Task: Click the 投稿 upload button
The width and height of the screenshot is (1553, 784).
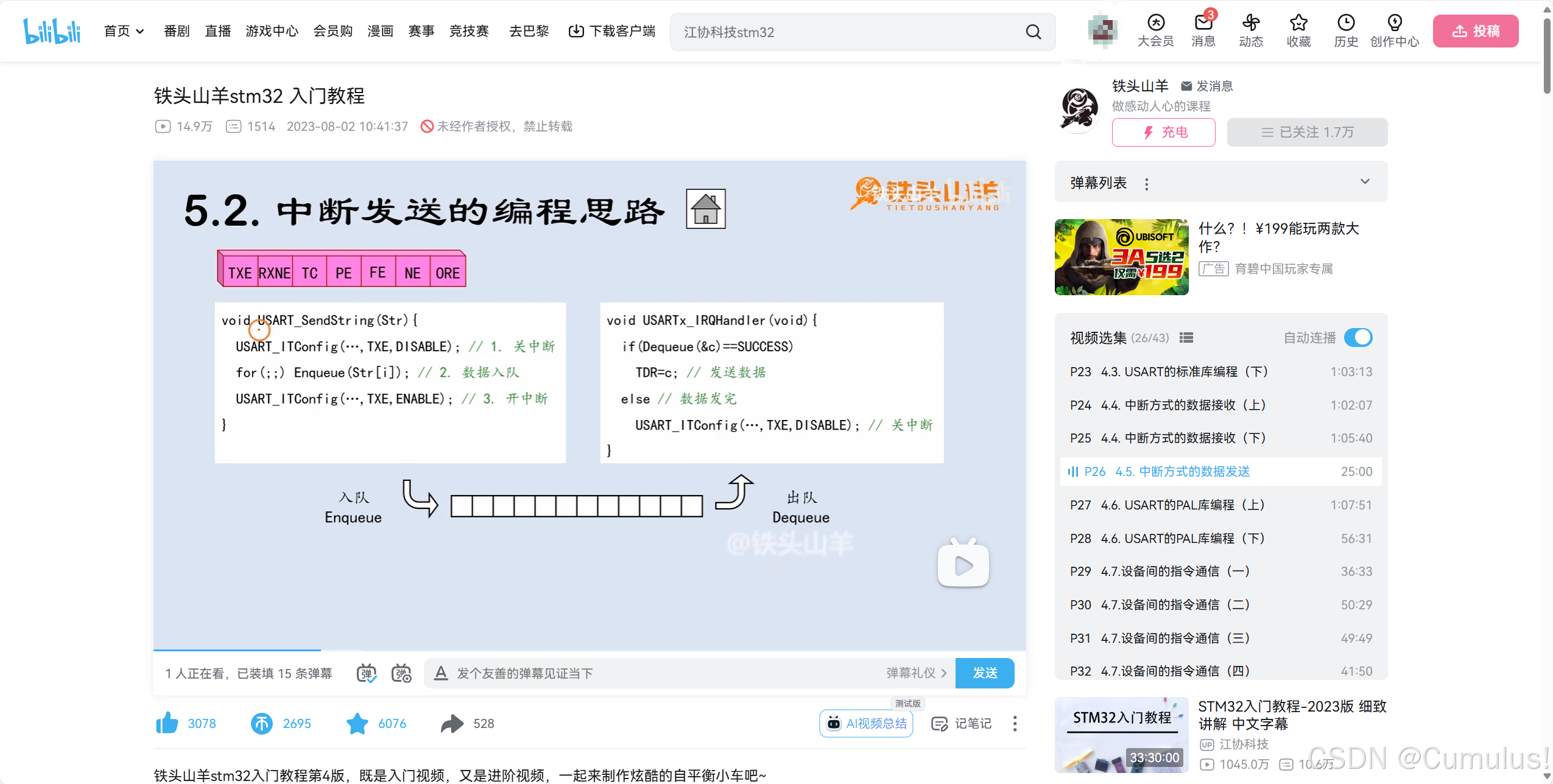Action: (1475, 31)
